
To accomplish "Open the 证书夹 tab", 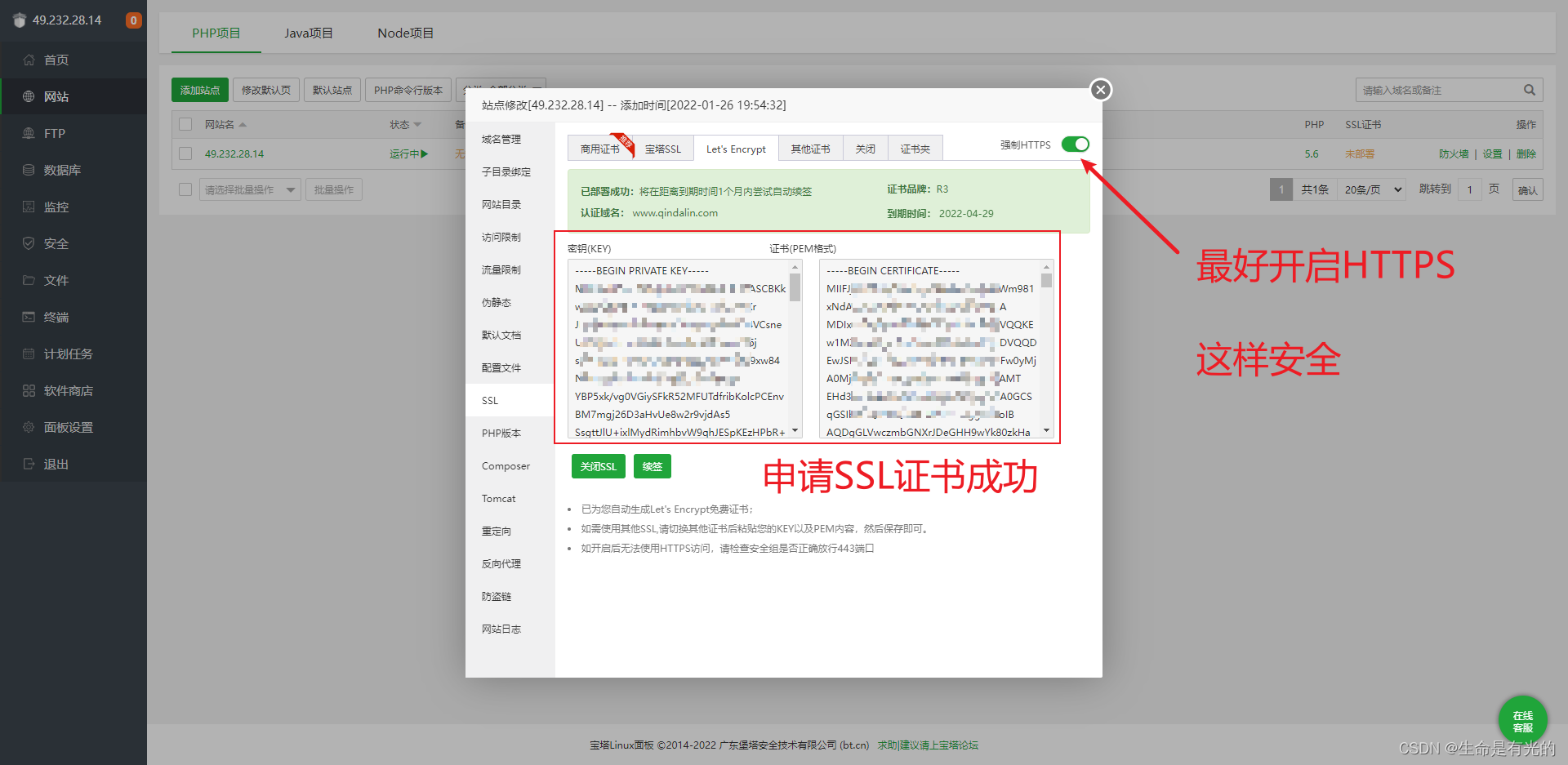I will tap(915, 149).
